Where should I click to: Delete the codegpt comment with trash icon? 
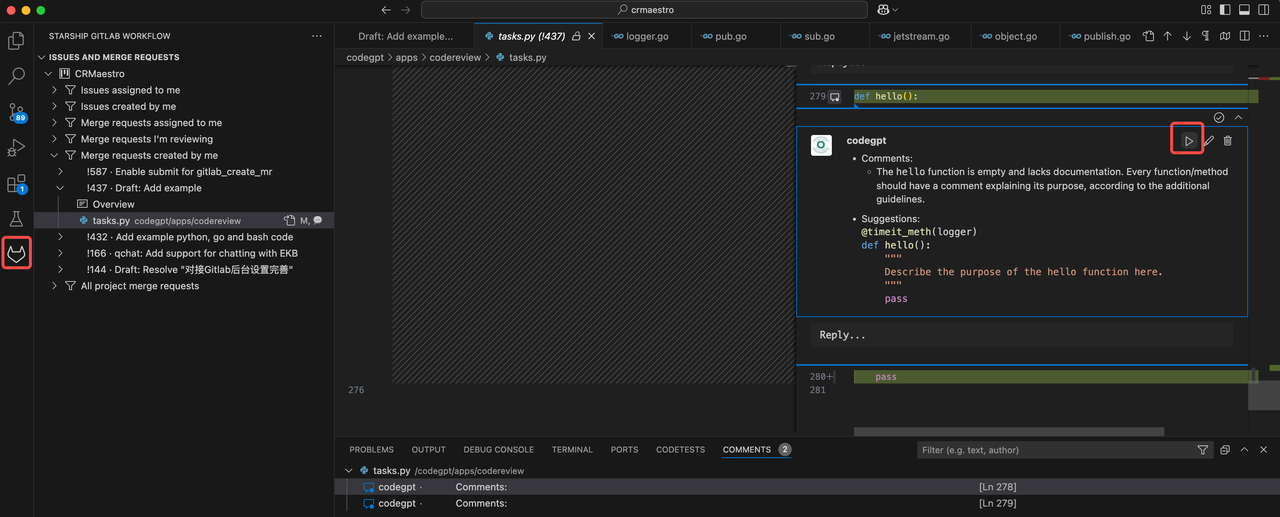(x=1228, y=141)
